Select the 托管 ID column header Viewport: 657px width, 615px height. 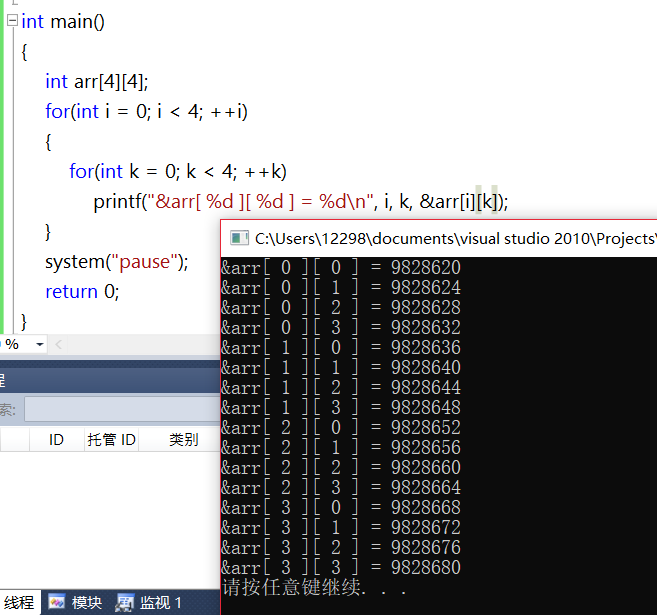point(111,440)
